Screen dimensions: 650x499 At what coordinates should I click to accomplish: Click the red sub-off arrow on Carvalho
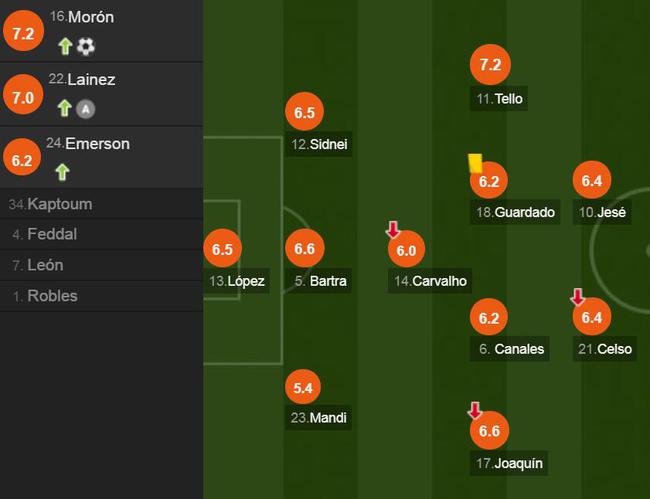click(x=393, y=229)
